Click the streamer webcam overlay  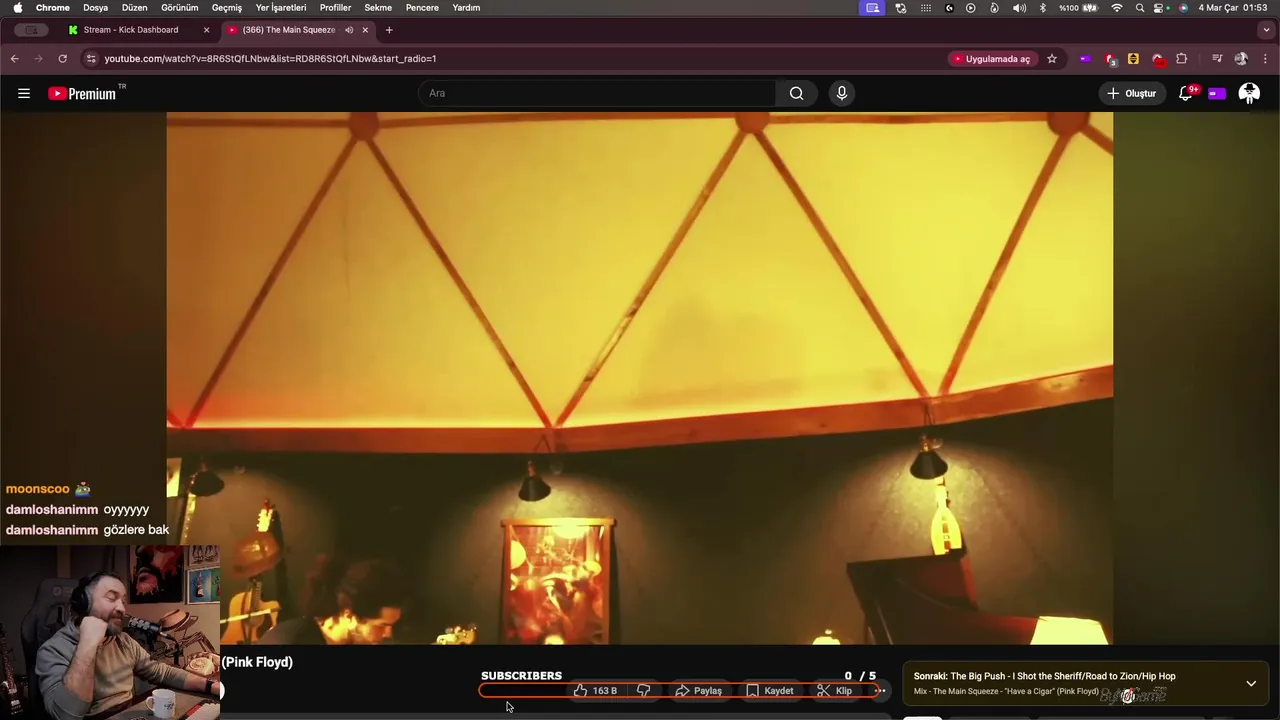[110, 632]
